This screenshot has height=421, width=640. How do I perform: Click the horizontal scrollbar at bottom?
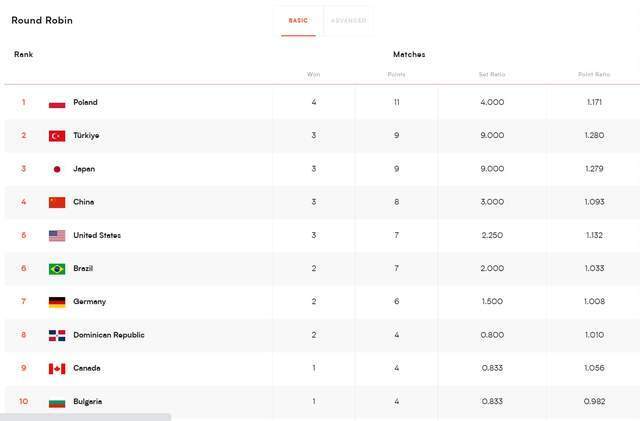tap(85, 417)
